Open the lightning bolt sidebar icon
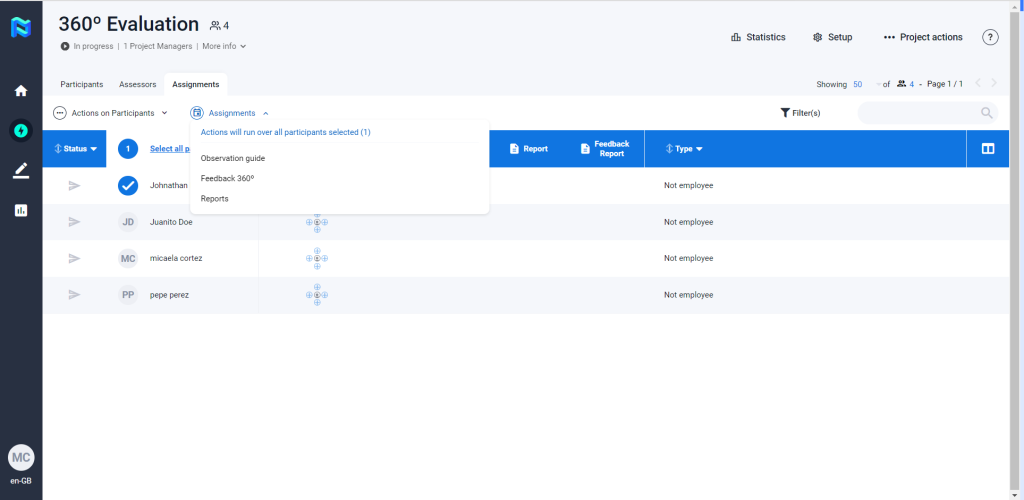The image size is (1024, 500). pyautogui.click(x=20, y=130)
